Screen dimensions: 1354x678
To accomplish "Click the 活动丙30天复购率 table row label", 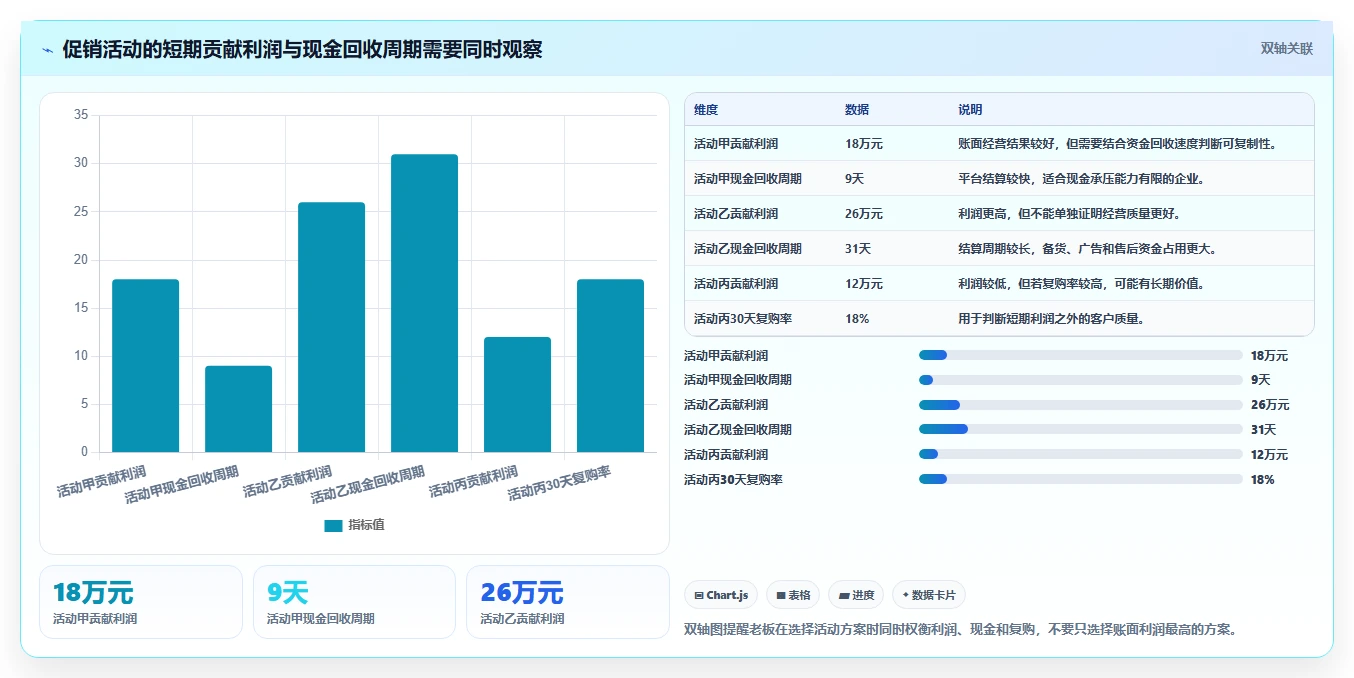I will pyautogui.click(x=742, y=319).
